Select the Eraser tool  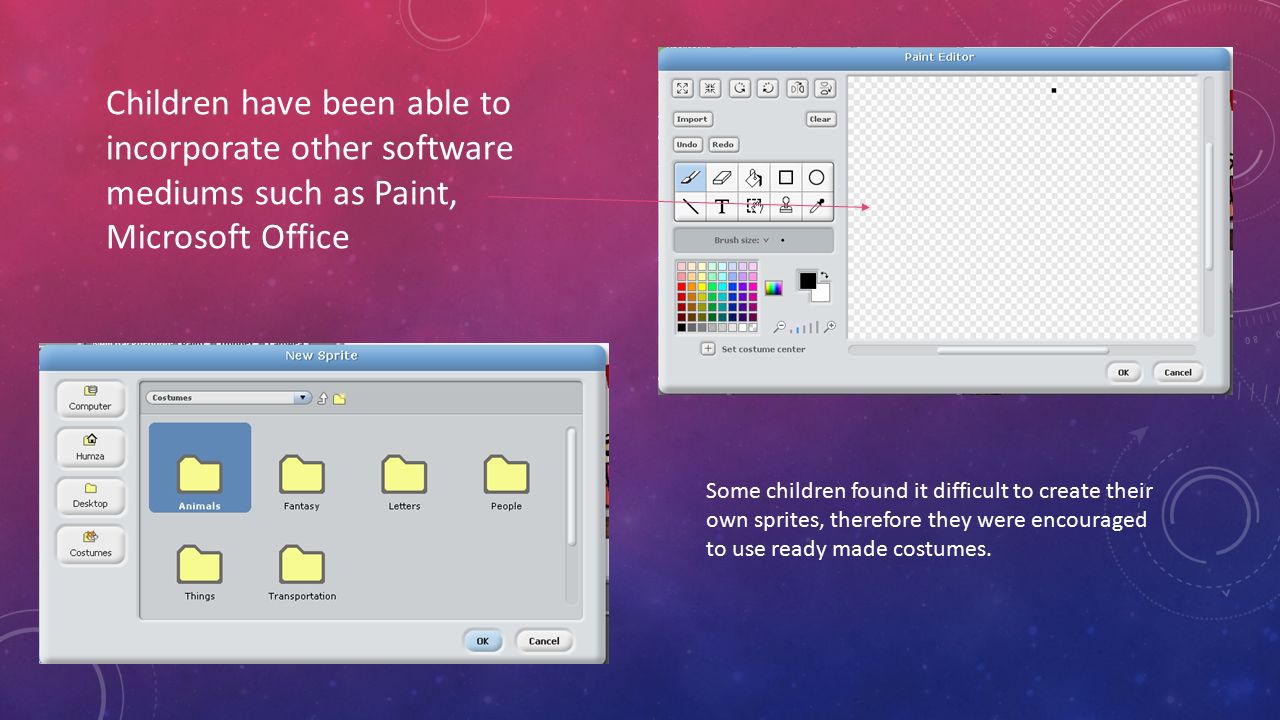pos(722,178)
